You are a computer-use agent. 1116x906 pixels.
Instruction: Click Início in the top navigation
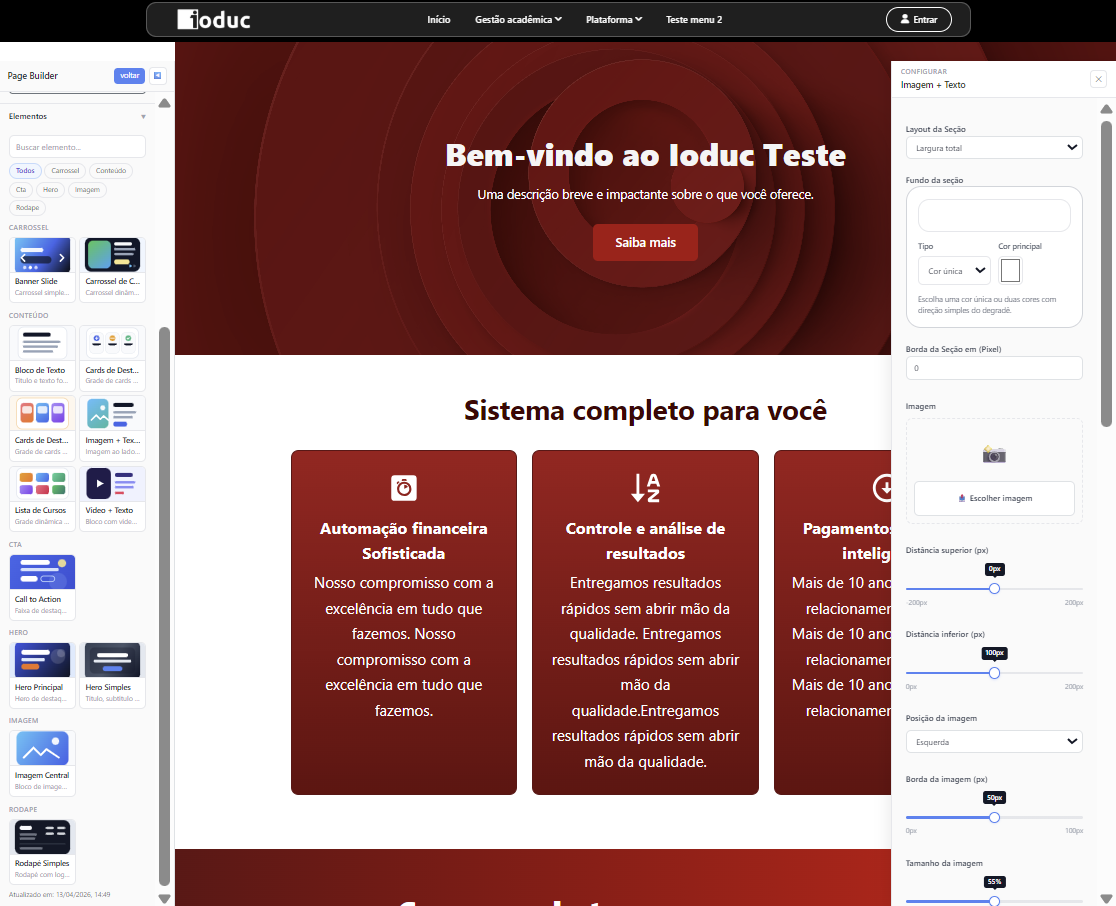[x=438, y=19]
